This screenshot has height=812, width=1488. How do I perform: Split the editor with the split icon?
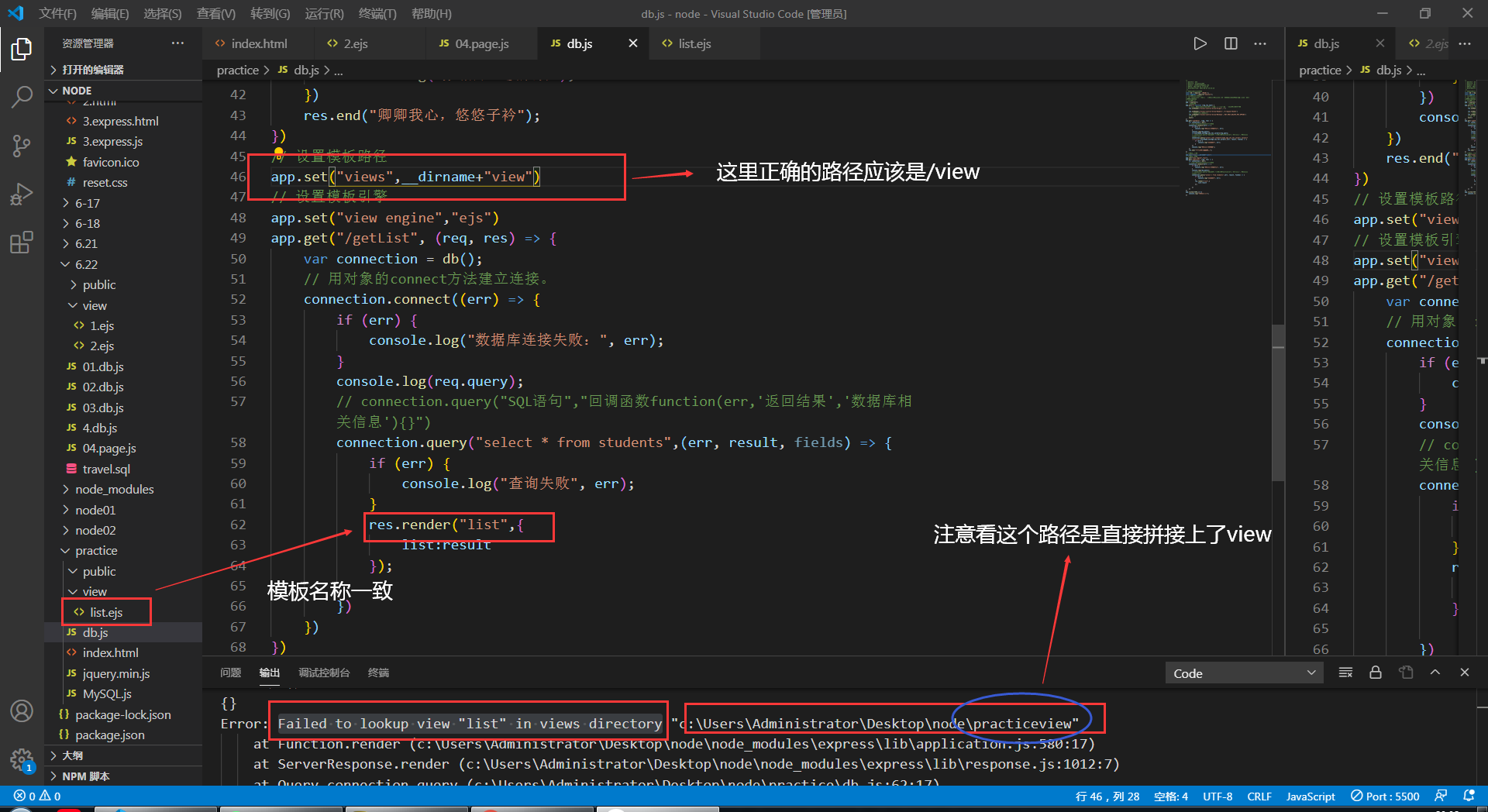click(1230, 43)
